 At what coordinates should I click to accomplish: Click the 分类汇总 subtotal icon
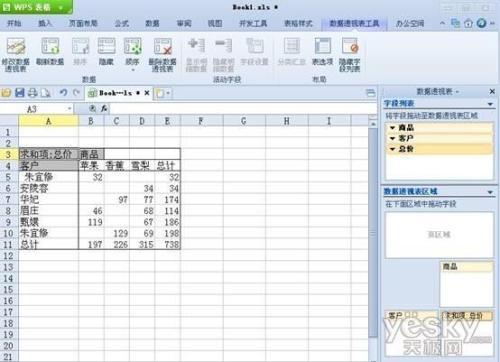[292, 46]
